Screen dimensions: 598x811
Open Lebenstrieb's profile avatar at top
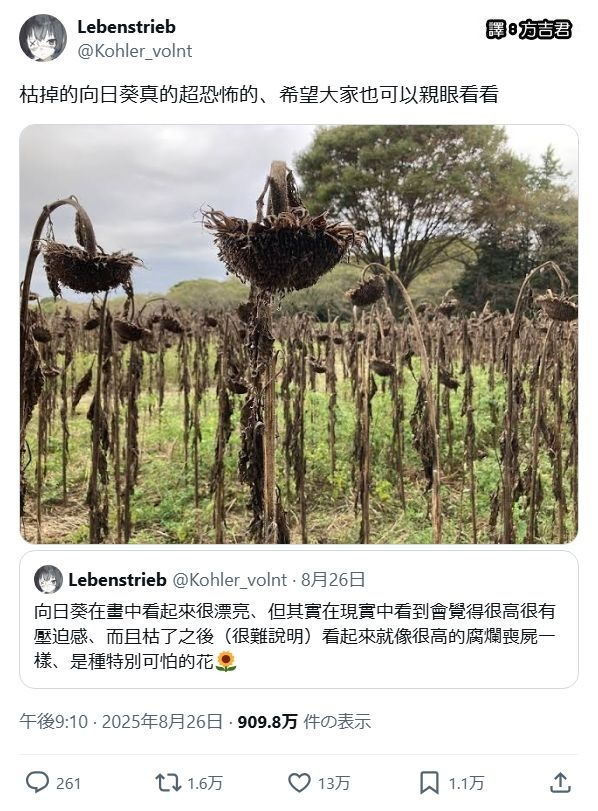(x=43, y=38)
